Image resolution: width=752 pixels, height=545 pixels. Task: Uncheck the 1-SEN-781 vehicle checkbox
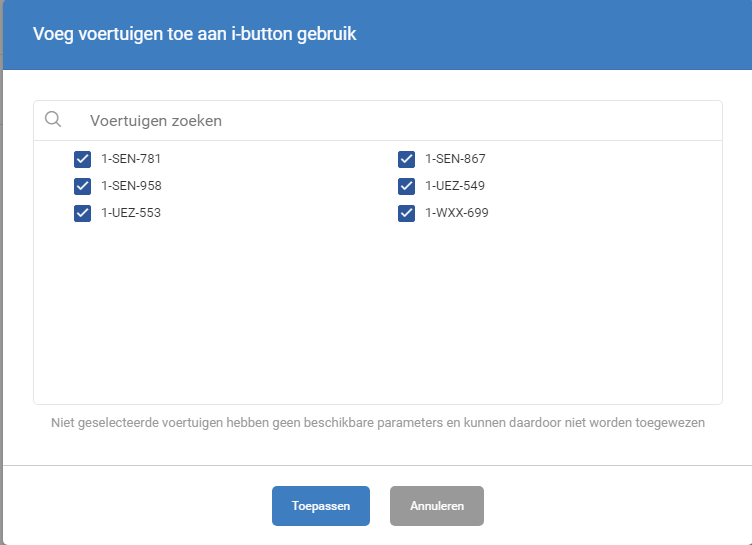pyautogui.click(x=82, y=159)
